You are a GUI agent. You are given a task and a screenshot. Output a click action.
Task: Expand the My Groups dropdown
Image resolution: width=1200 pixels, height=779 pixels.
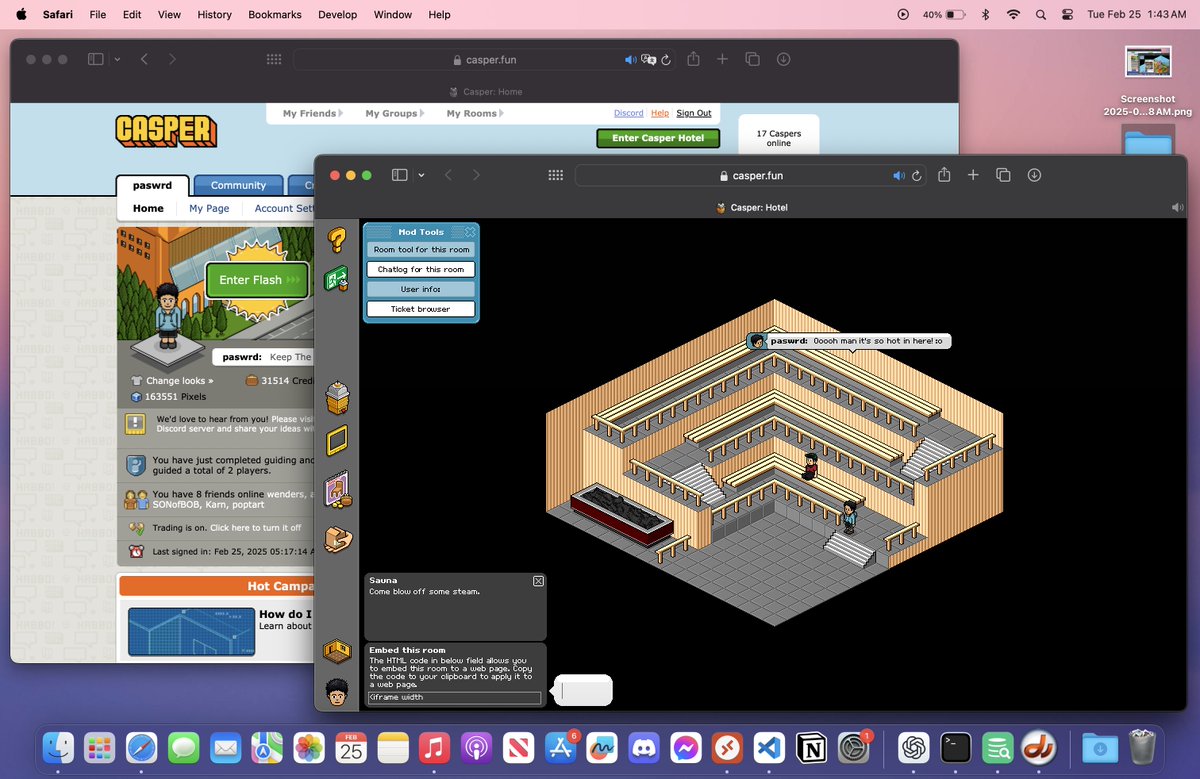point(394,113)
